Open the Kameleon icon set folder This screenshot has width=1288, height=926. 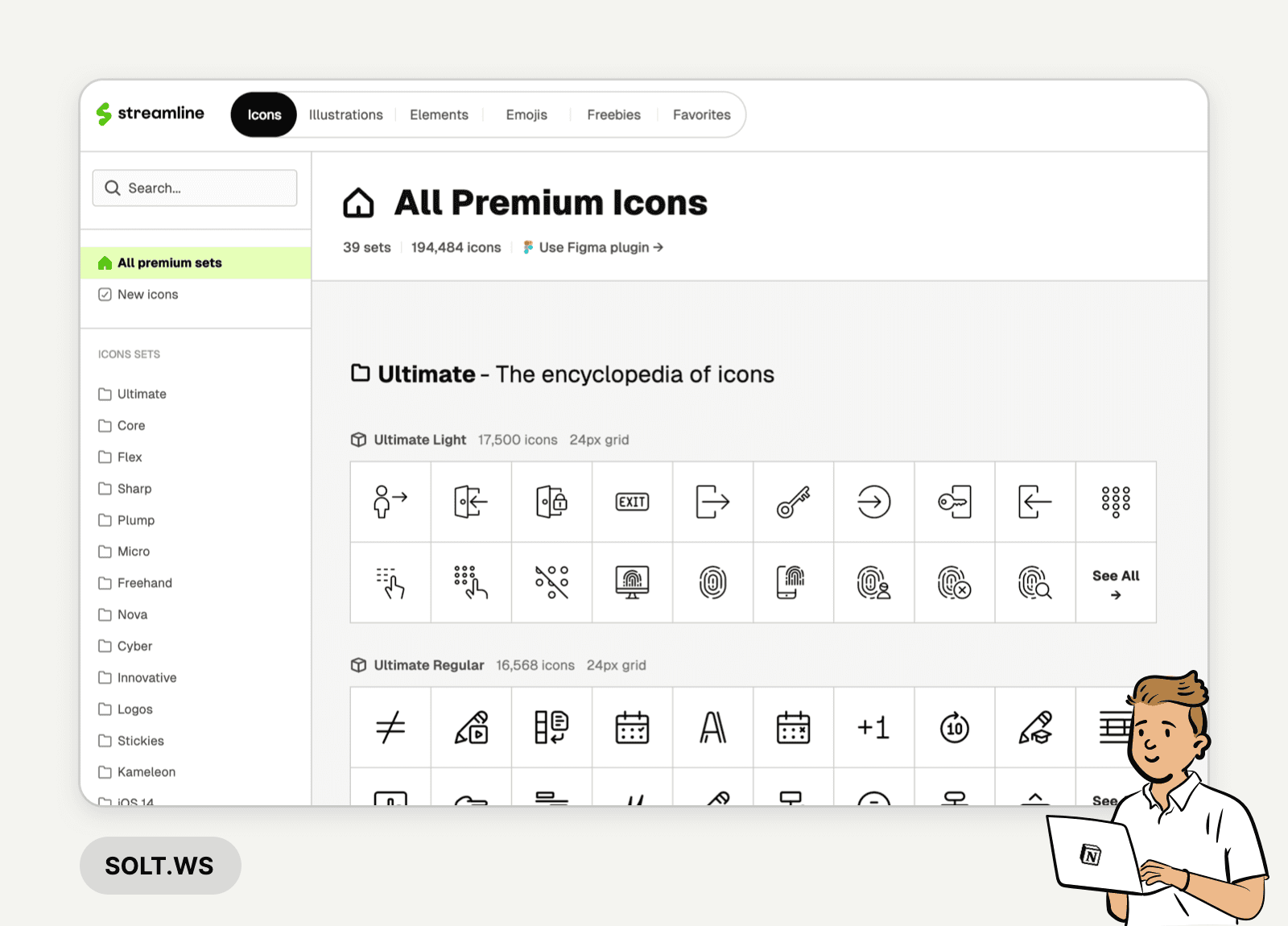[x=137, y=772]
